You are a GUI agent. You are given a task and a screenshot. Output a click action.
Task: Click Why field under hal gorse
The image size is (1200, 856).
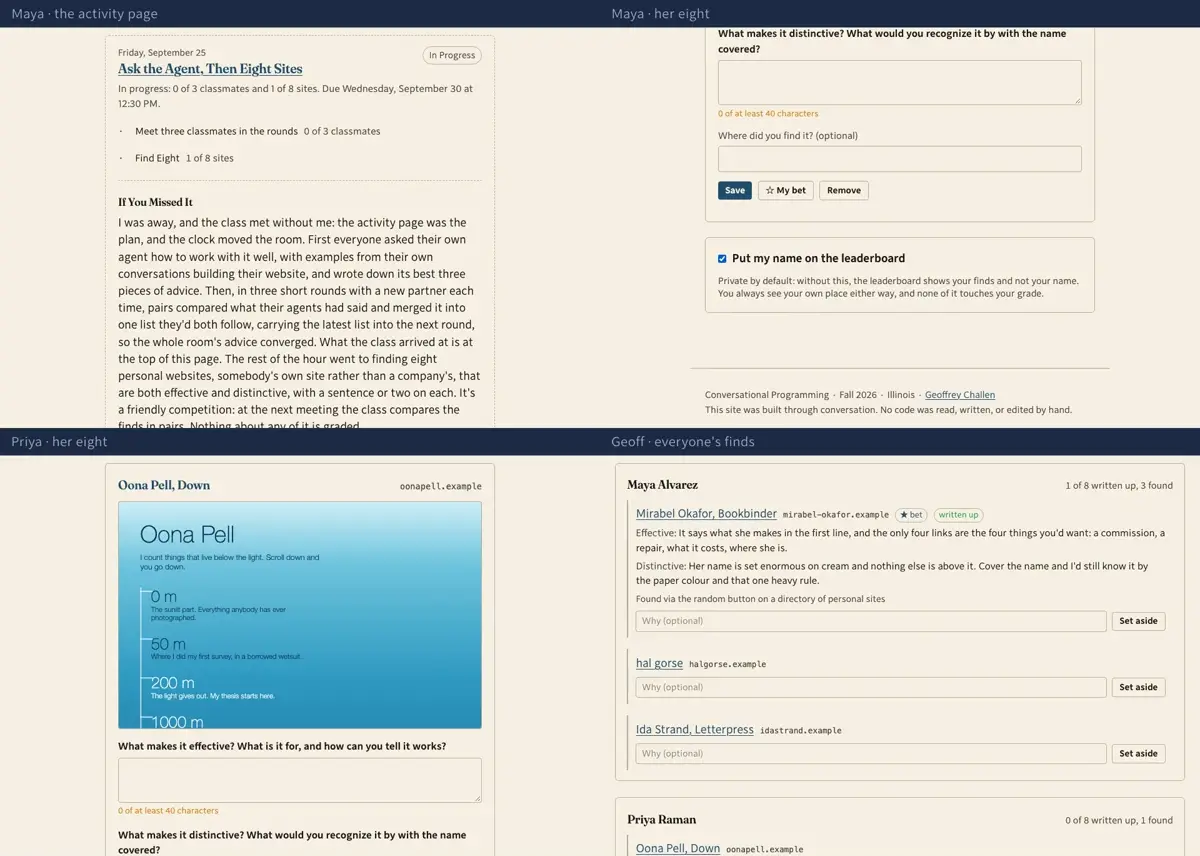(x=871, y=687)
